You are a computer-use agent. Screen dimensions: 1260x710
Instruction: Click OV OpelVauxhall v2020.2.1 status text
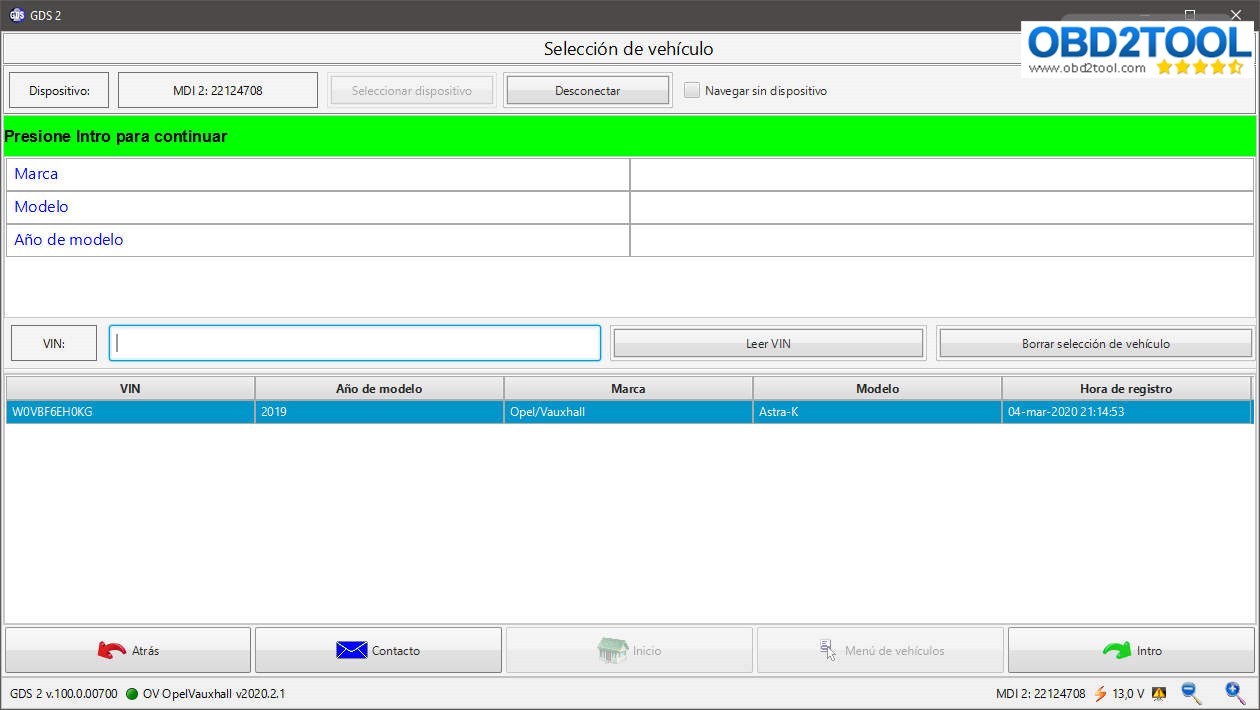coord(214,693)
